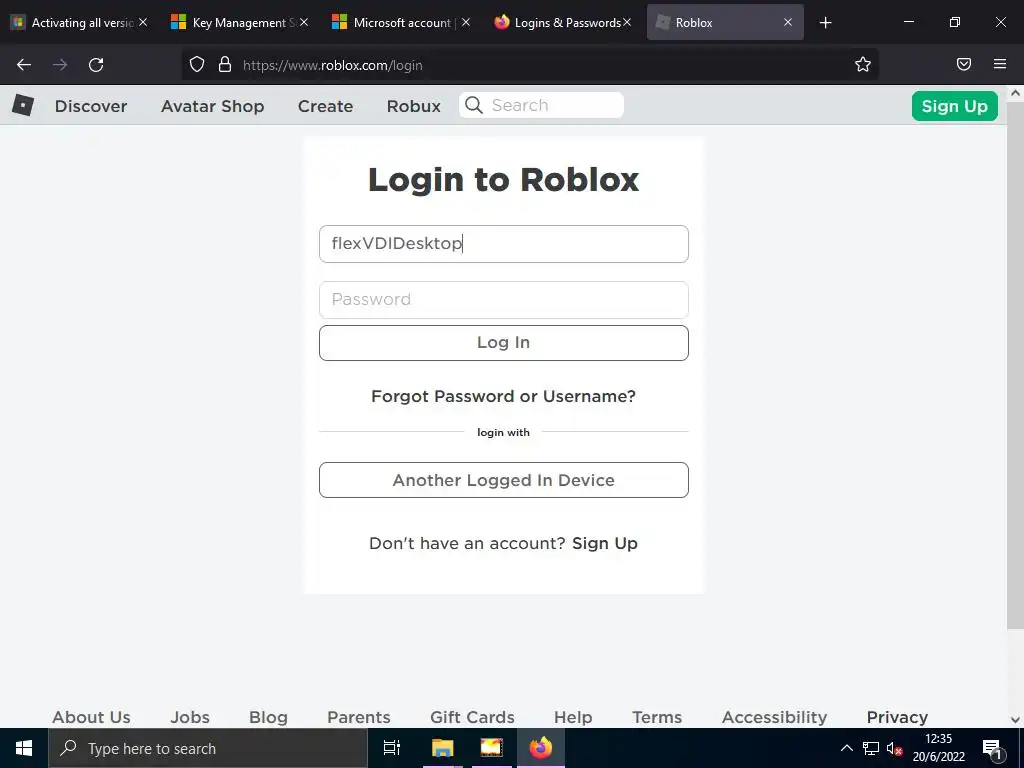
Task: Open the Parents footer link
Action: 359,717
